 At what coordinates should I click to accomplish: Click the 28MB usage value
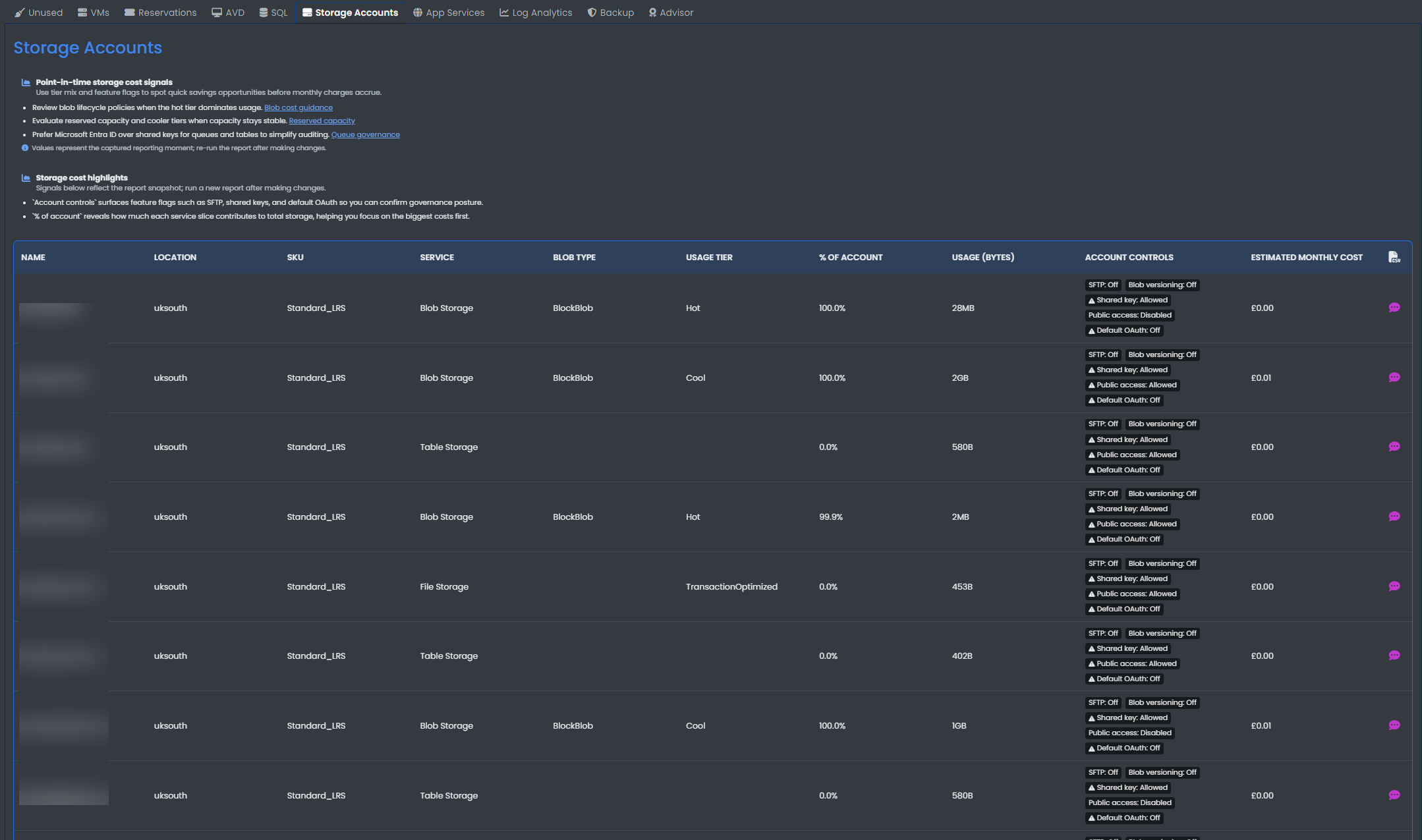coord(963,308)
